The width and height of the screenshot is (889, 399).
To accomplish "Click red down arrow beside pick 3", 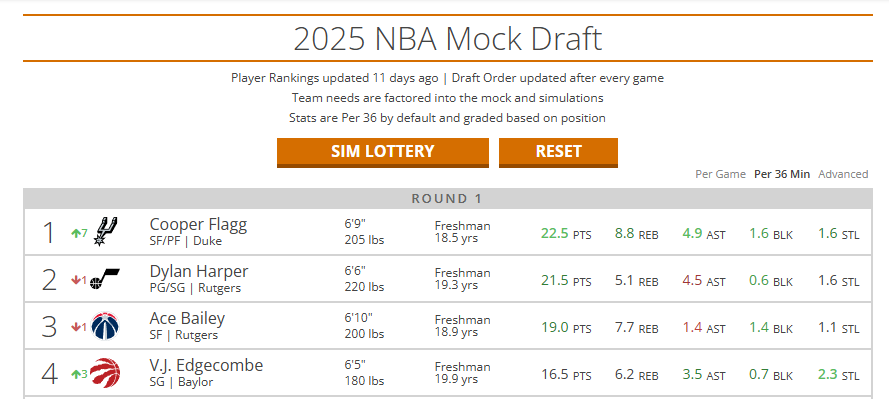I will [75, 327].
